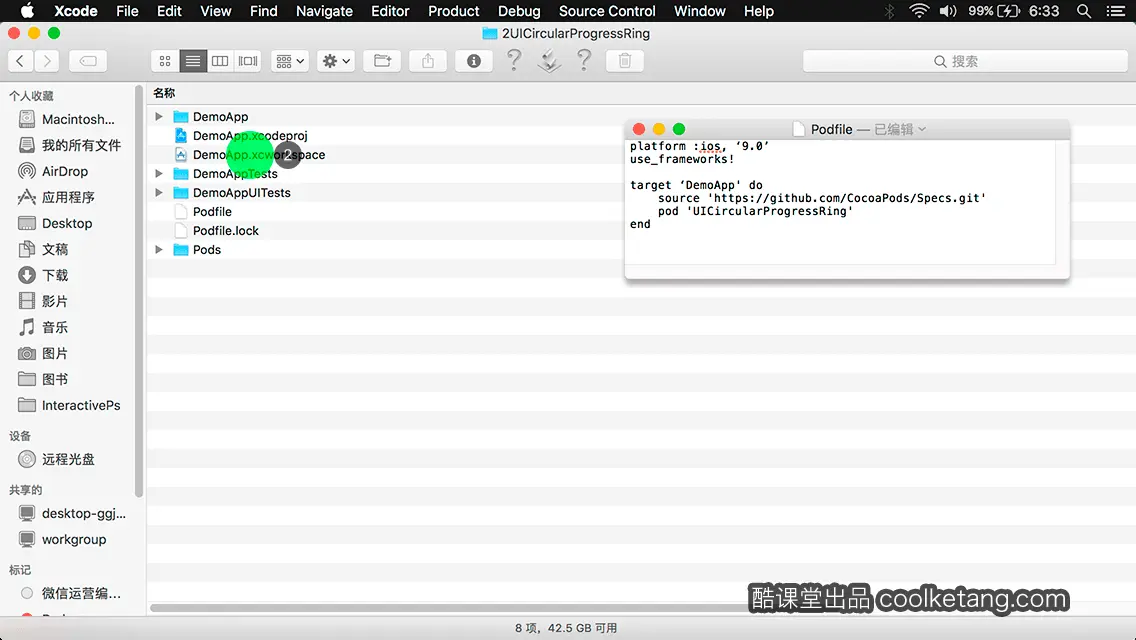Select the DemoApp folder row
Screen dimensions: 1136x640
click(x=220, y=117)
